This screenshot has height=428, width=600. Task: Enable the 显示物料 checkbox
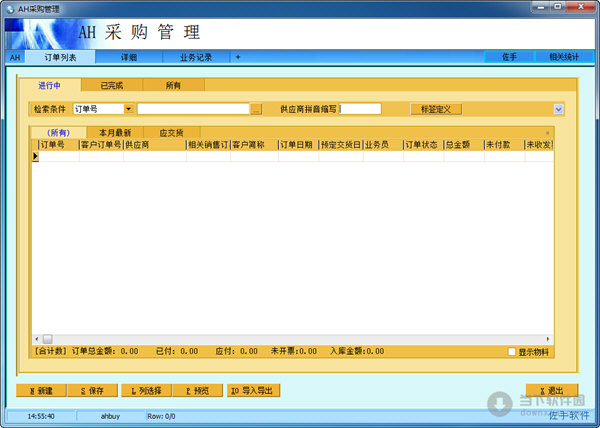512,352
